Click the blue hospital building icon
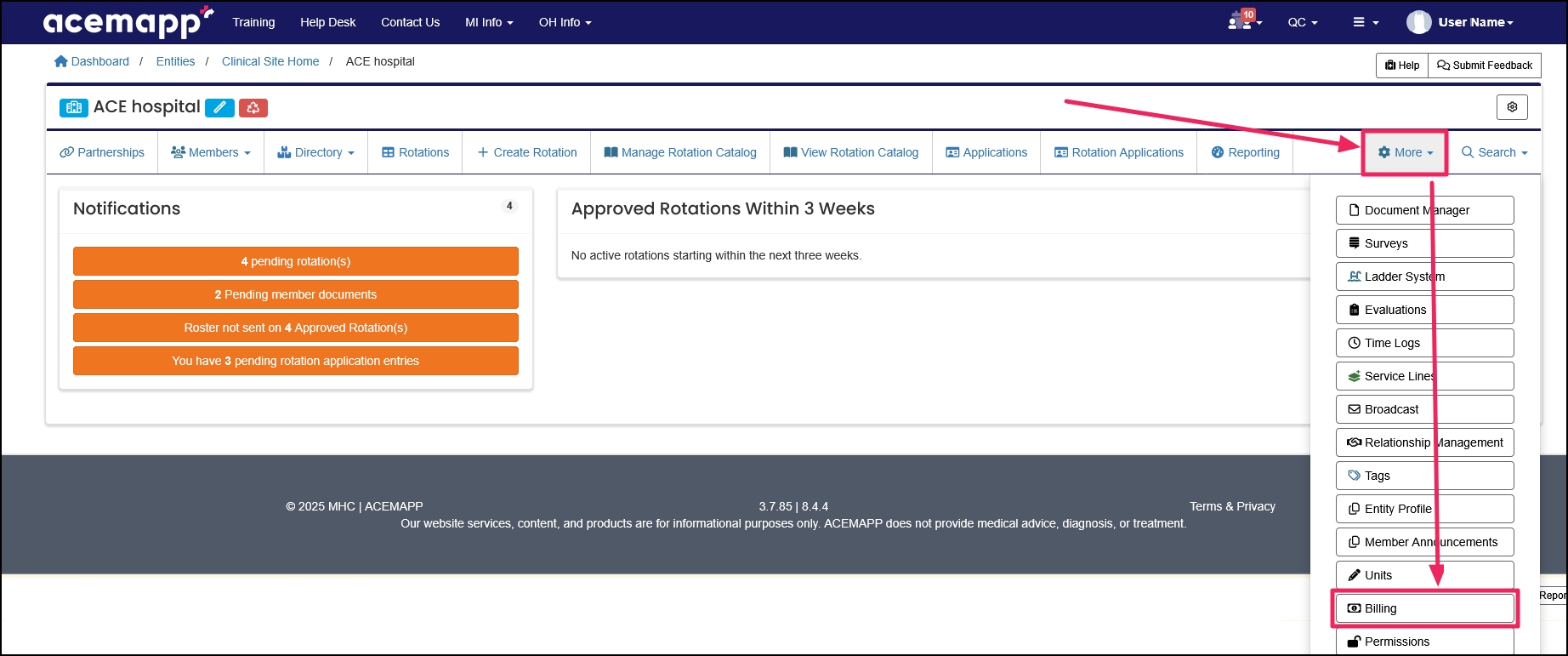This screenshot has height=656, width=1568. pos(73,107)
